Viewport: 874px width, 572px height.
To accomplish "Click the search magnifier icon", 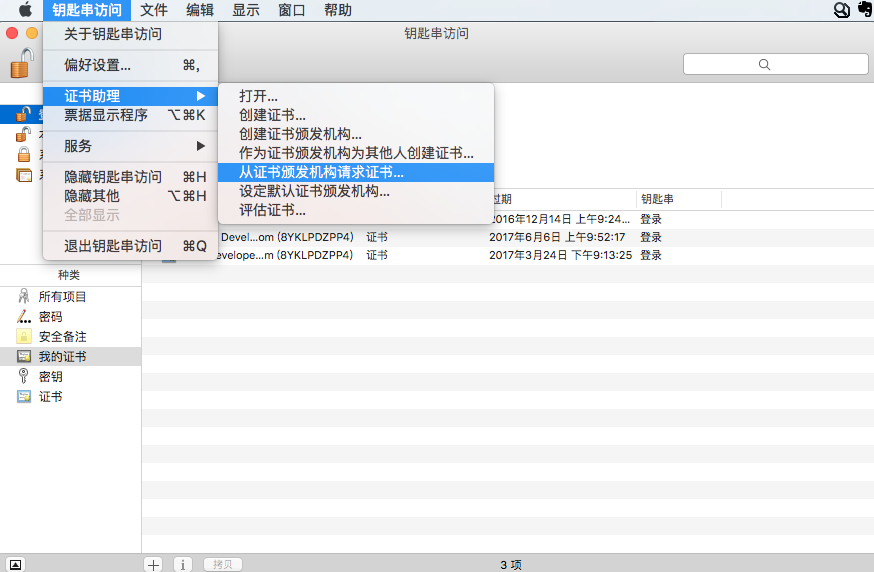I will (x=764, y=64).
